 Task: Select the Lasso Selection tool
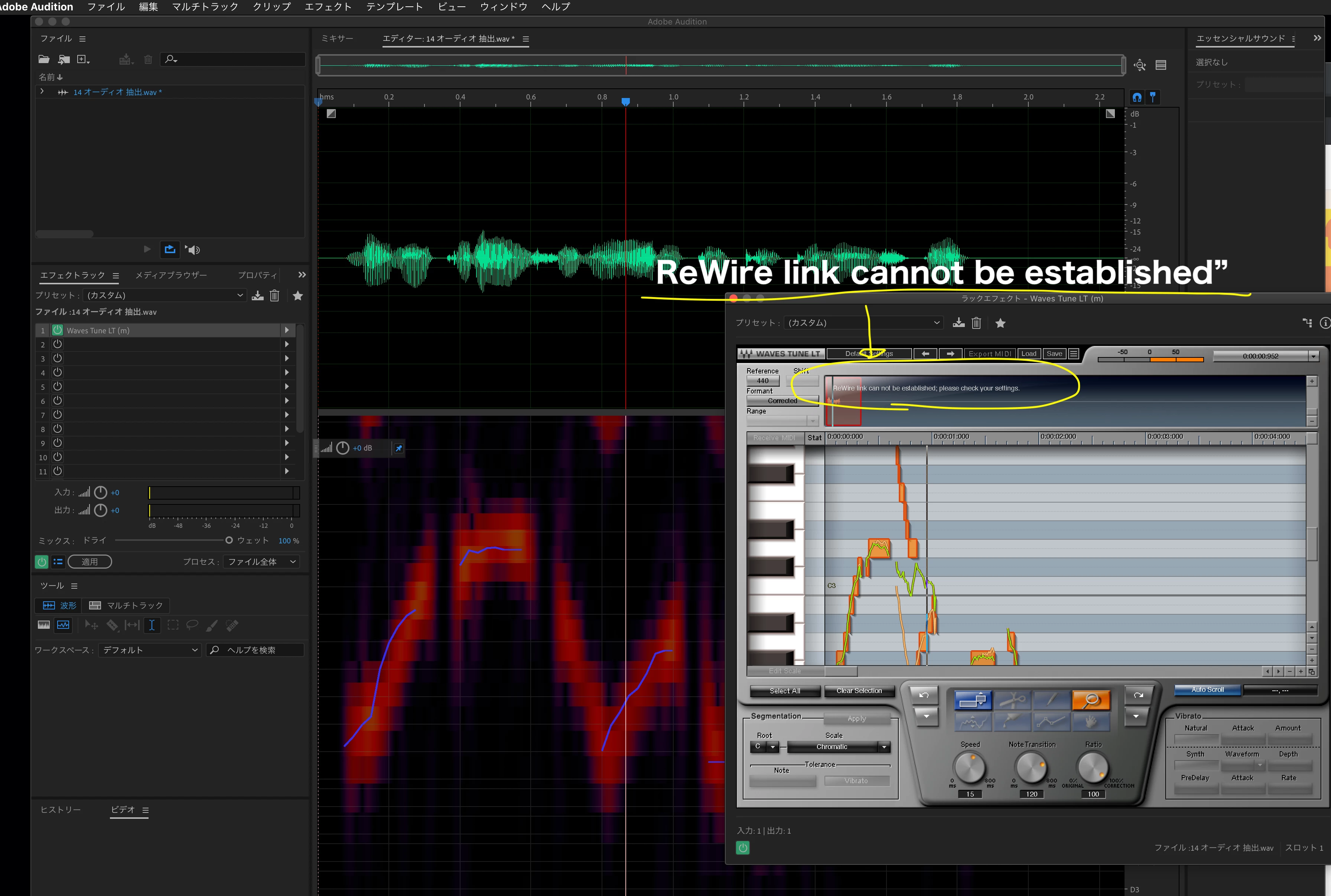[x=192, y=625]
